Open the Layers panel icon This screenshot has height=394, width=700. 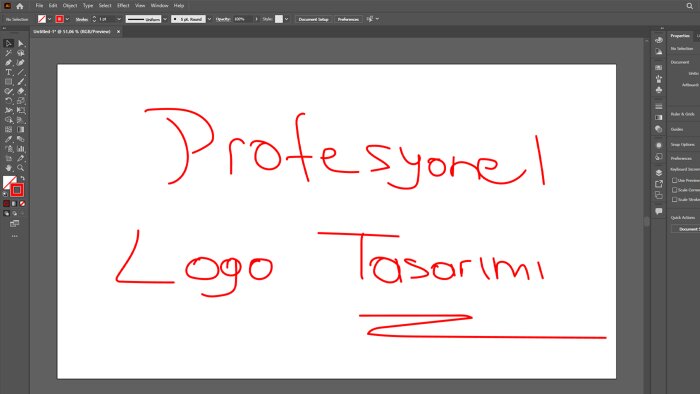(x=659, y=173)
